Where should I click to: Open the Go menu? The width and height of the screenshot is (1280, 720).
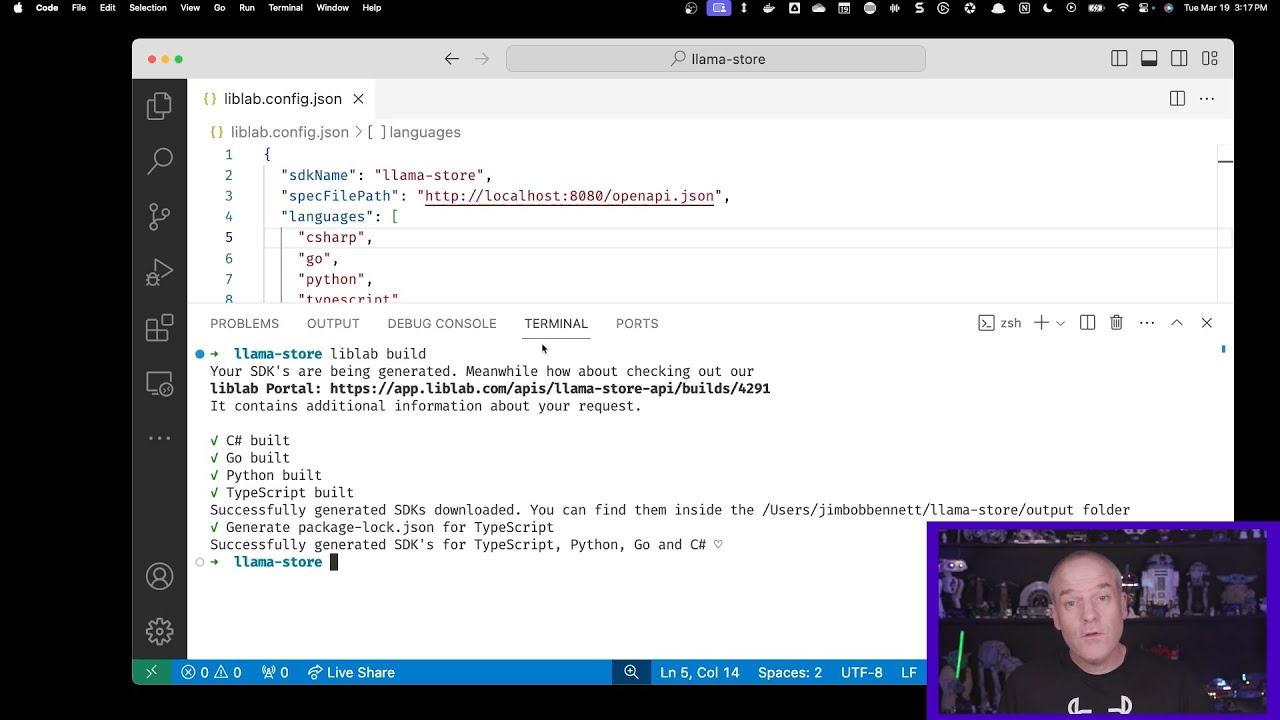219,8
